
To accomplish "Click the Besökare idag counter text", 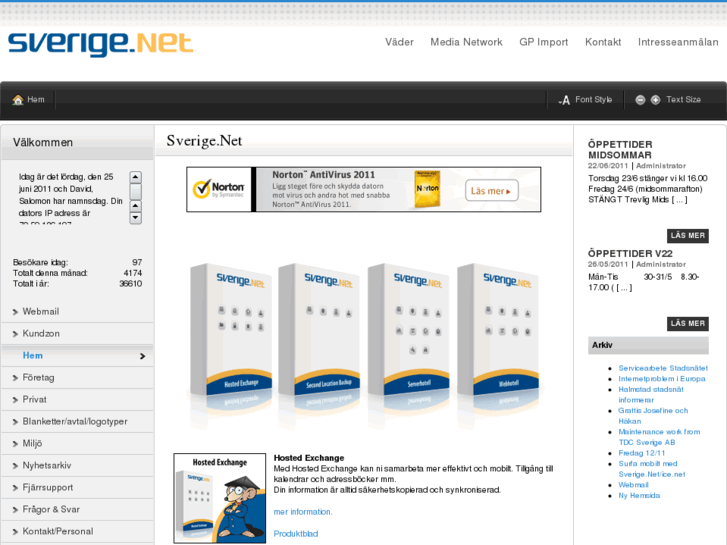I will (40, 263).
